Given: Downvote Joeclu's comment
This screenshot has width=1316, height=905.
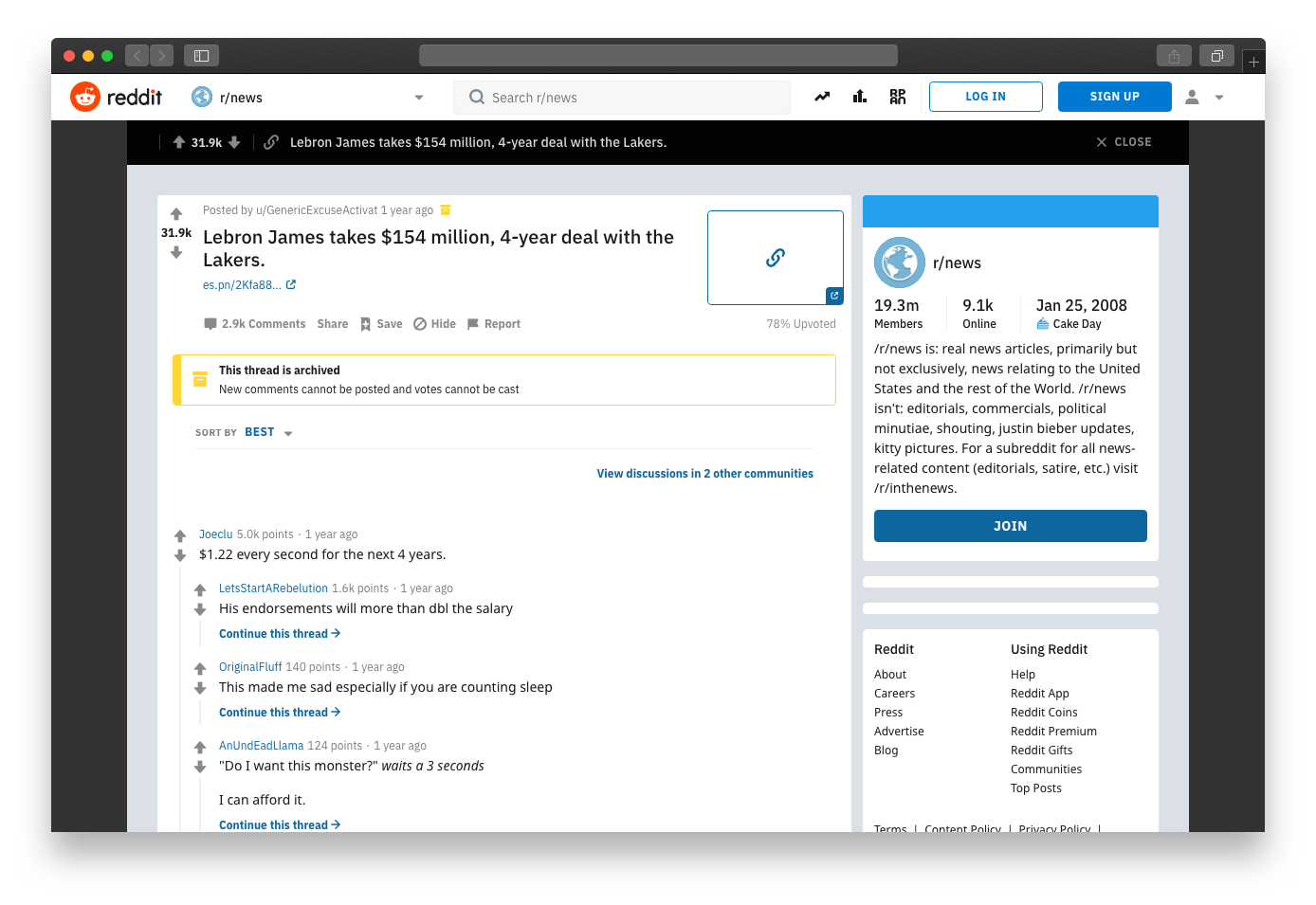Looking at the screenshot, I should [x=180, y=555].
